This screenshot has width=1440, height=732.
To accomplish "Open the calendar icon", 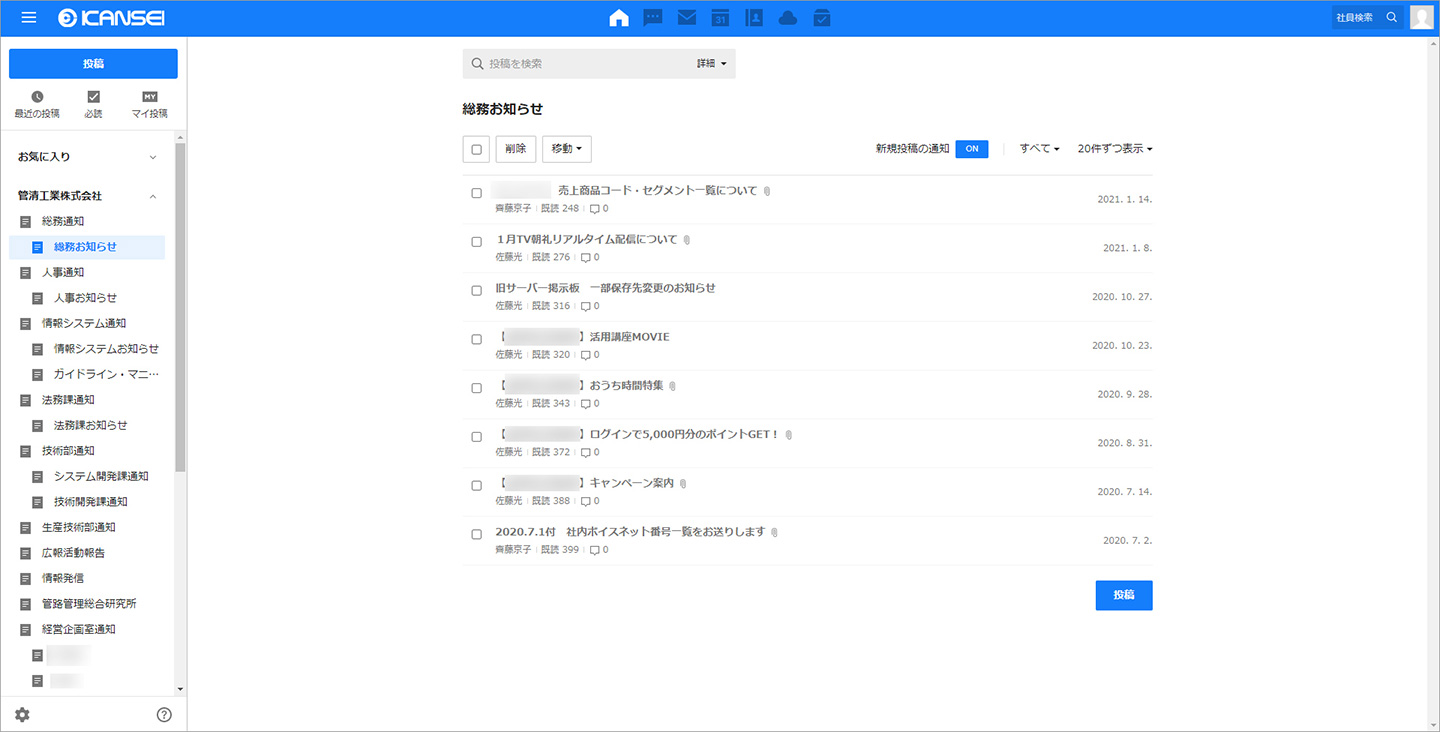I will point(720,18).
